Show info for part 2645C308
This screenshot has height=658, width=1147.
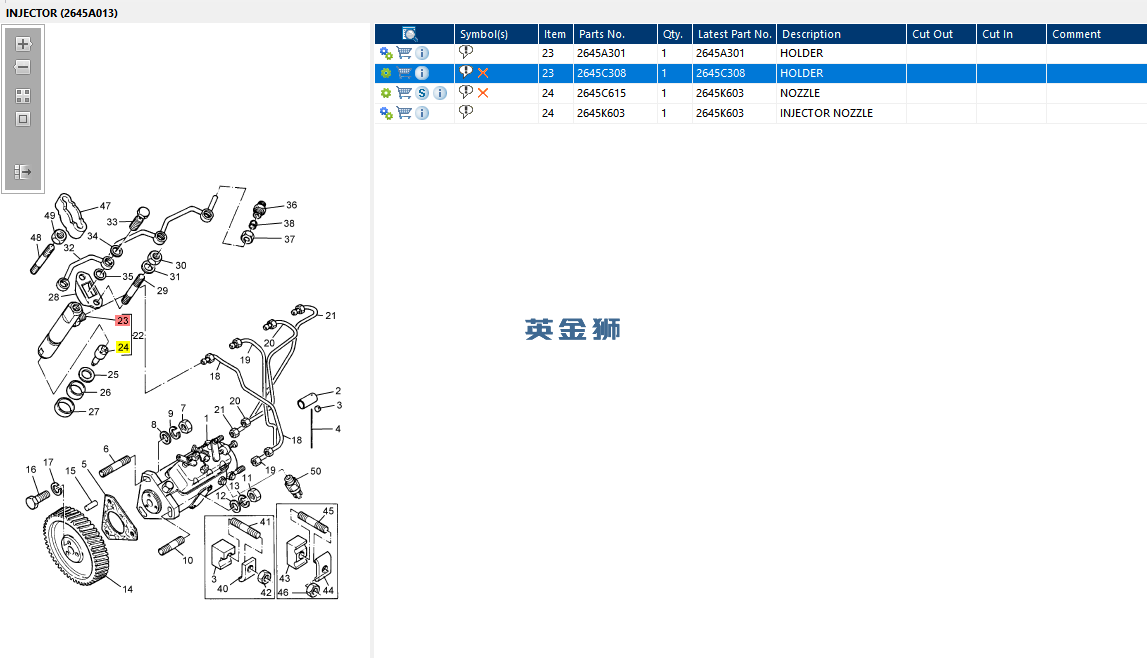point(422,73)
